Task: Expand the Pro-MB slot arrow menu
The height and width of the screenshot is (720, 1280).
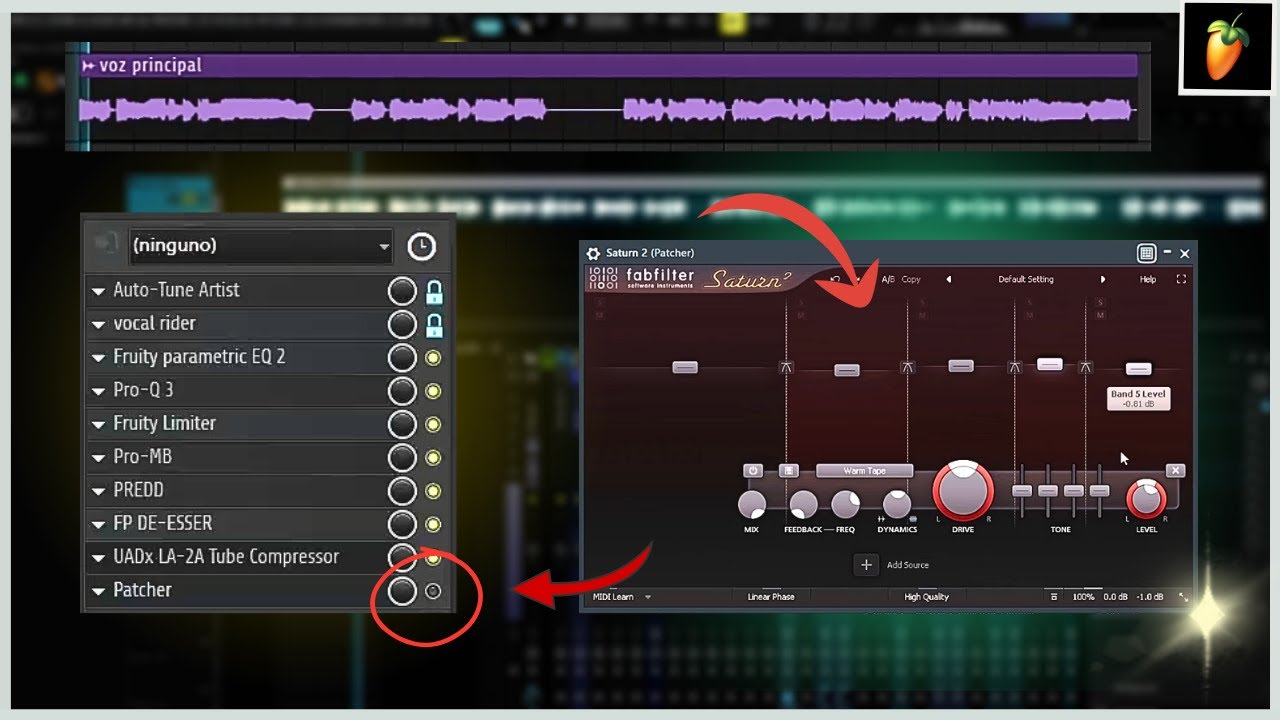Action: click(x=98, y=458)
